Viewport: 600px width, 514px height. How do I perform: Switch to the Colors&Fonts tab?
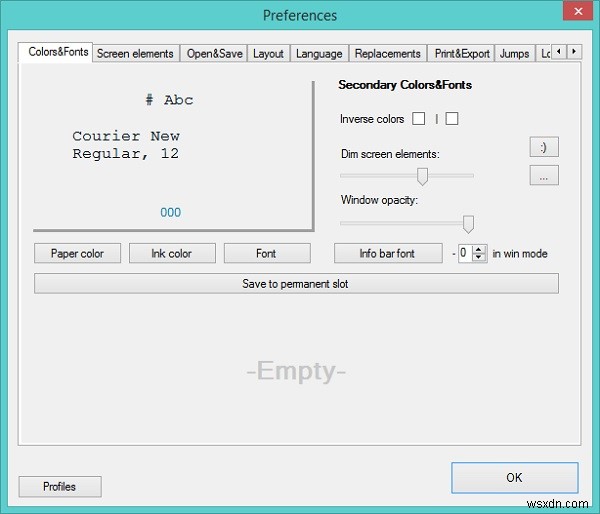(x=55, y=52)
